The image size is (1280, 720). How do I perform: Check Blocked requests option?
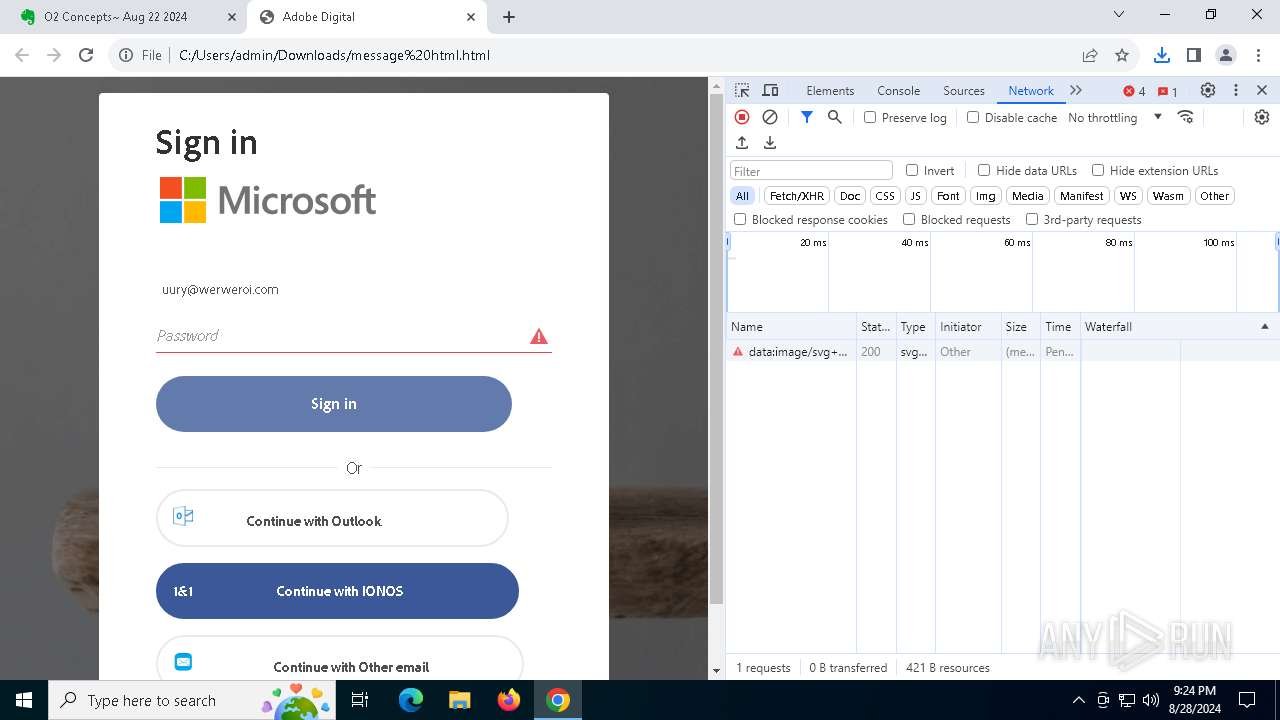pyautogui.click(x=909, y=219)
